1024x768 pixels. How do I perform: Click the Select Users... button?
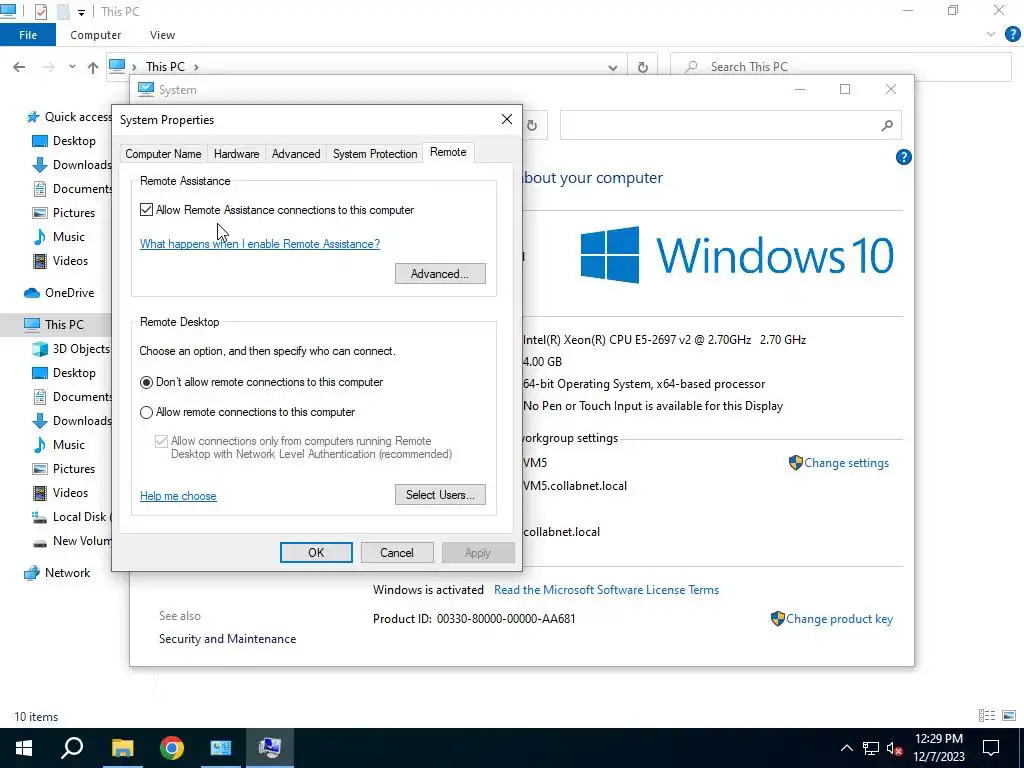(x=440, y=494)
